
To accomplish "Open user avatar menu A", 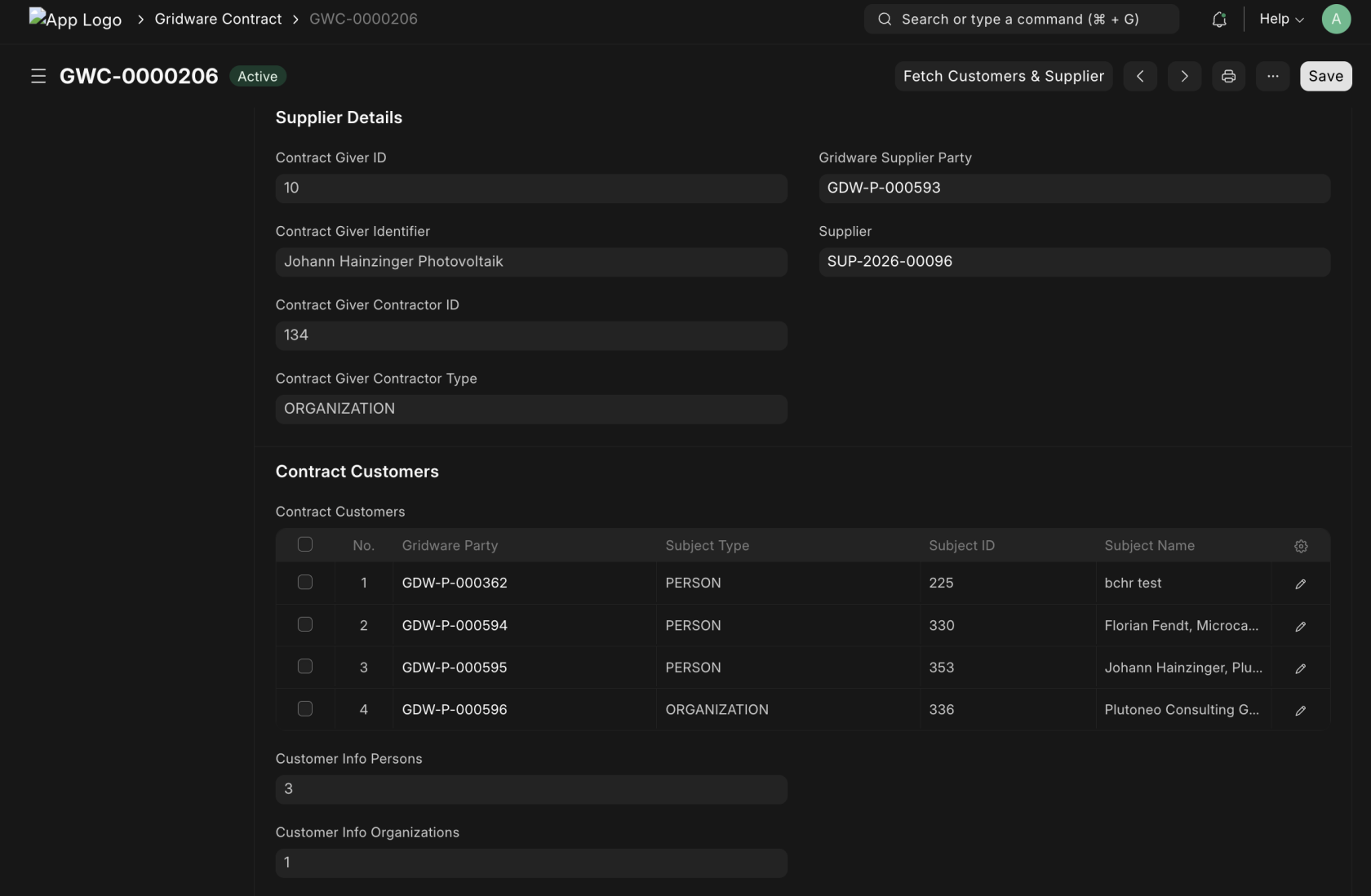I will pyautogui.click(x=1336, y=19).
